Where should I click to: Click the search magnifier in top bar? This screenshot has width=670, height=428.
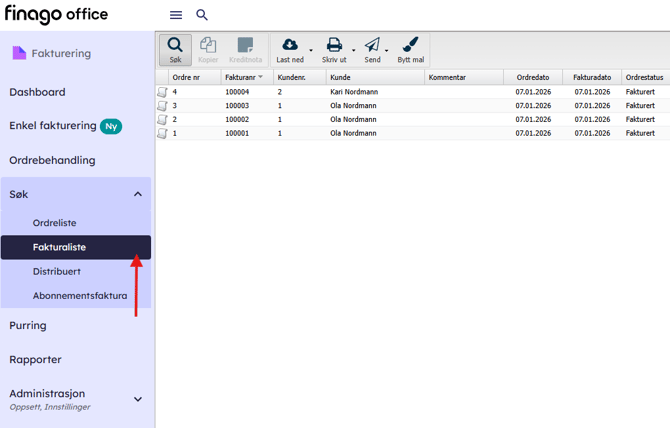click(202, 15)
